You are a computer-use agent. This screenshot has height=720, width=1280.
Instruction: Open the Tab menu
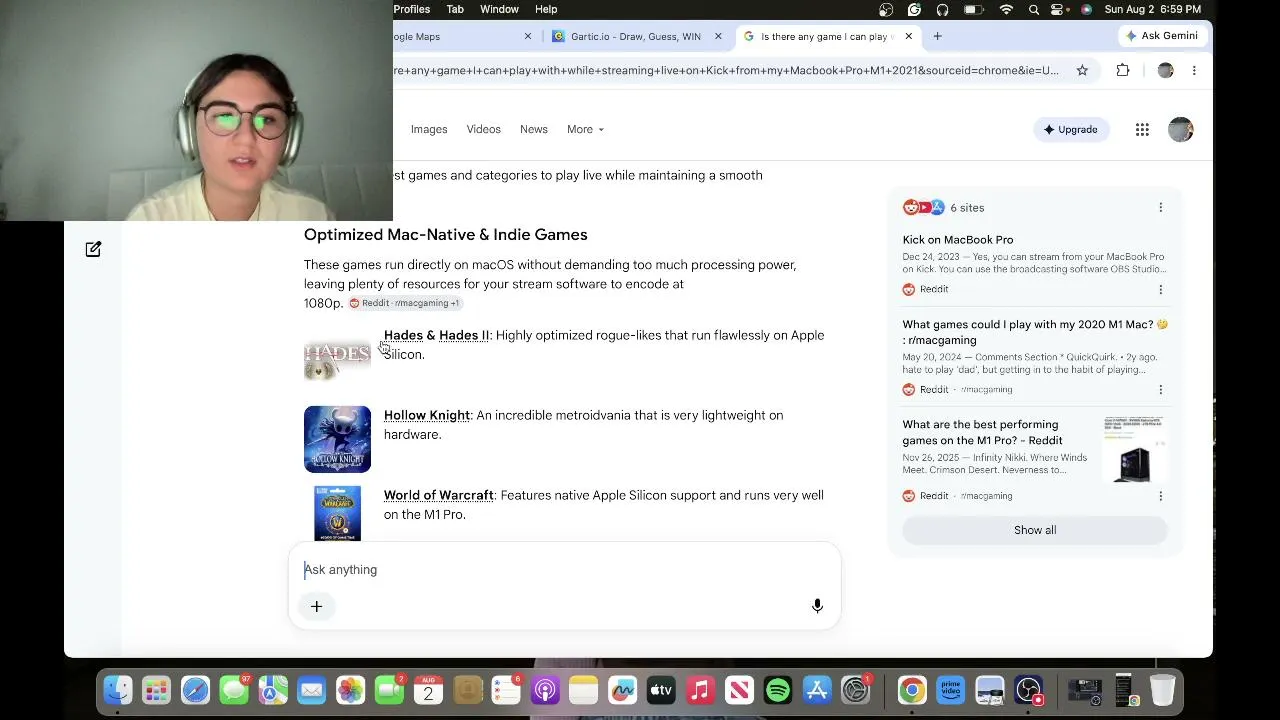click(x=455, y=9)
